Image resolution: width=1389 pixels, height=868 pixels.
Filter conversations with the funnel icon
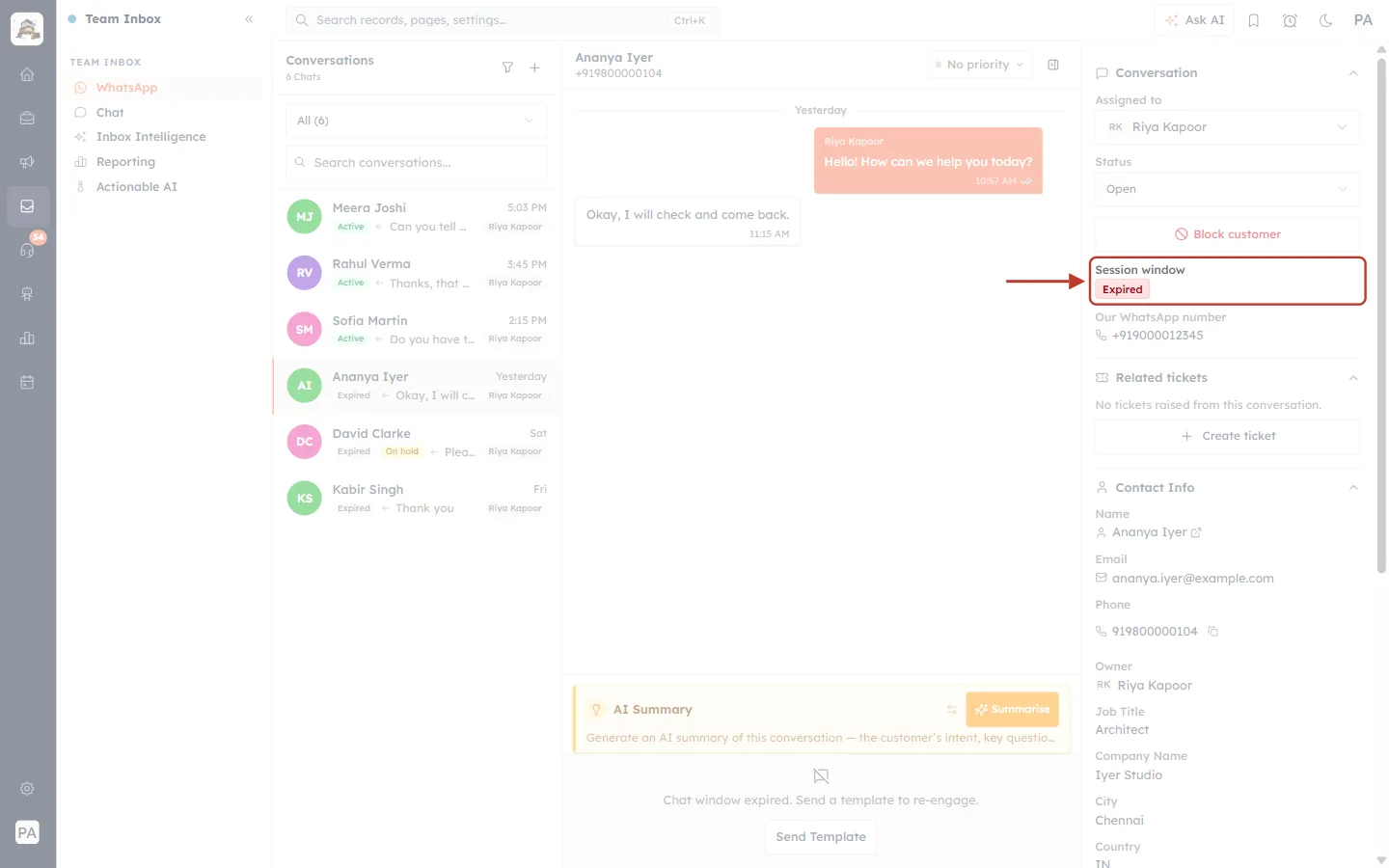(507, 68)
